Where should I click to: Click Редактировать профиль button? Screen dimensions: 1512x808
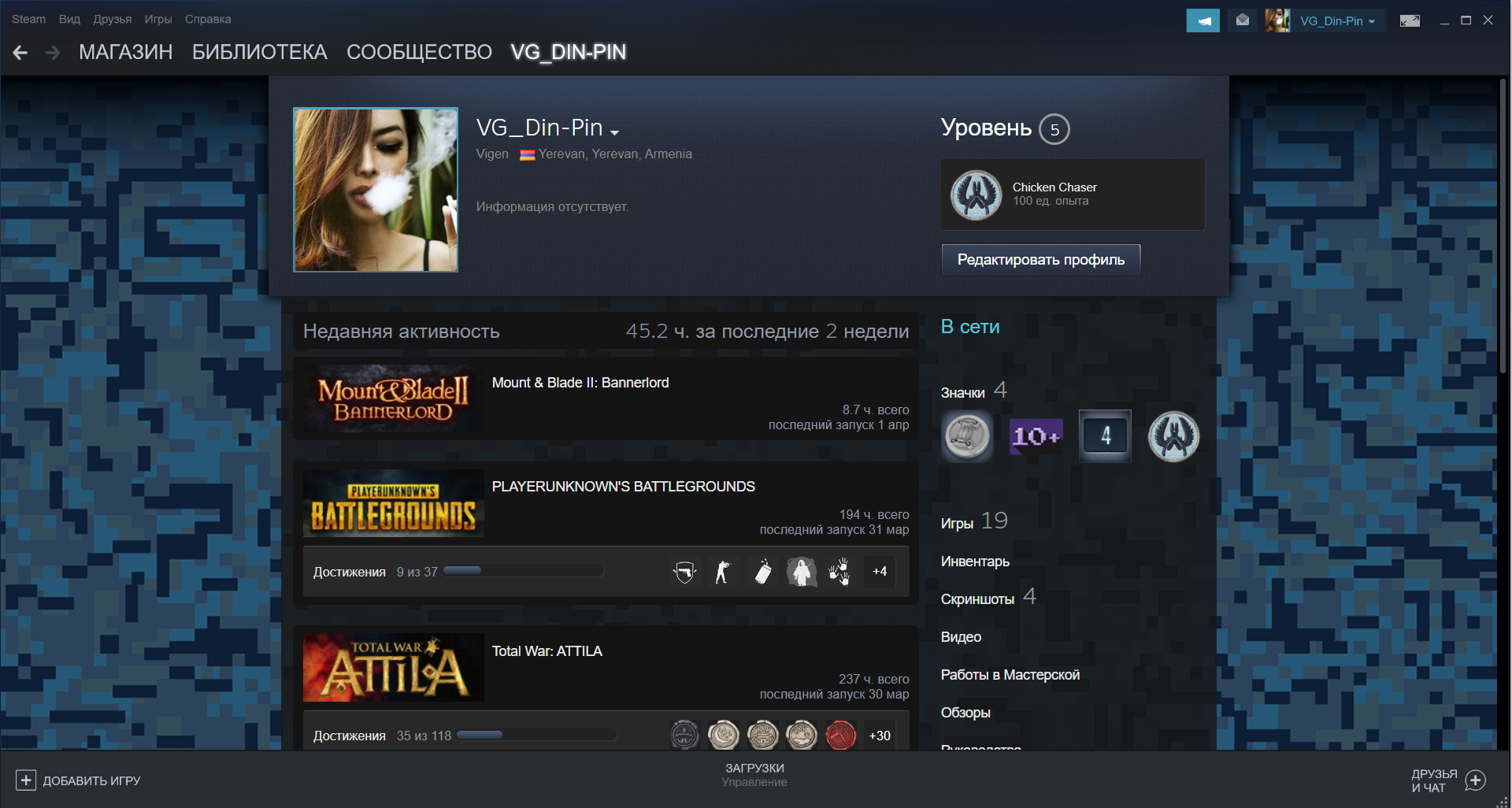coord(1040,260)
